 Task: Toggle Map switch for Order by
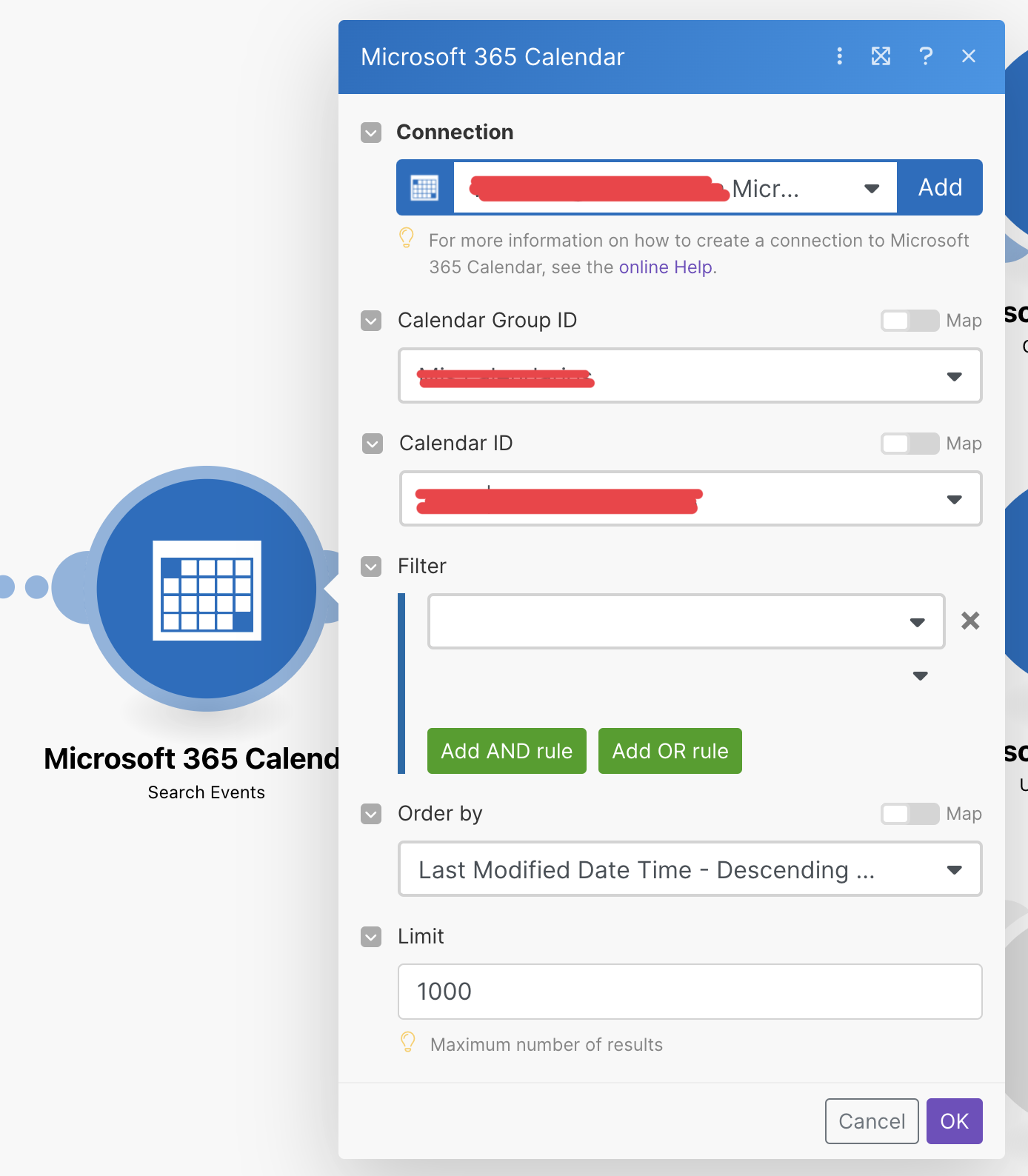coord(910,814)
